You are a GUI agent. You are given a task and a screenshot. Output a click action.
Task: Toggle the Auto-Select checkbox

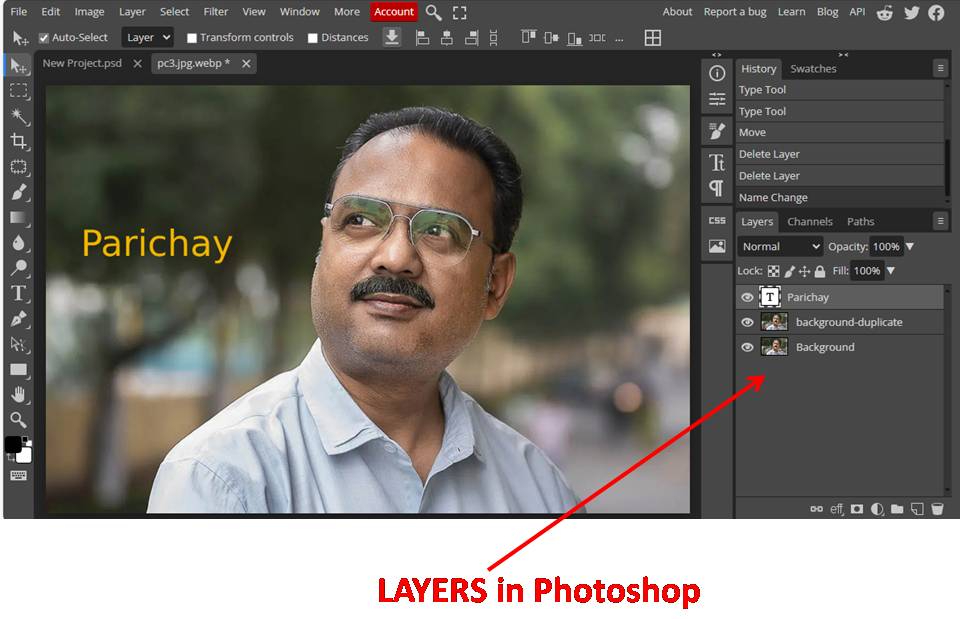(43, 38)
